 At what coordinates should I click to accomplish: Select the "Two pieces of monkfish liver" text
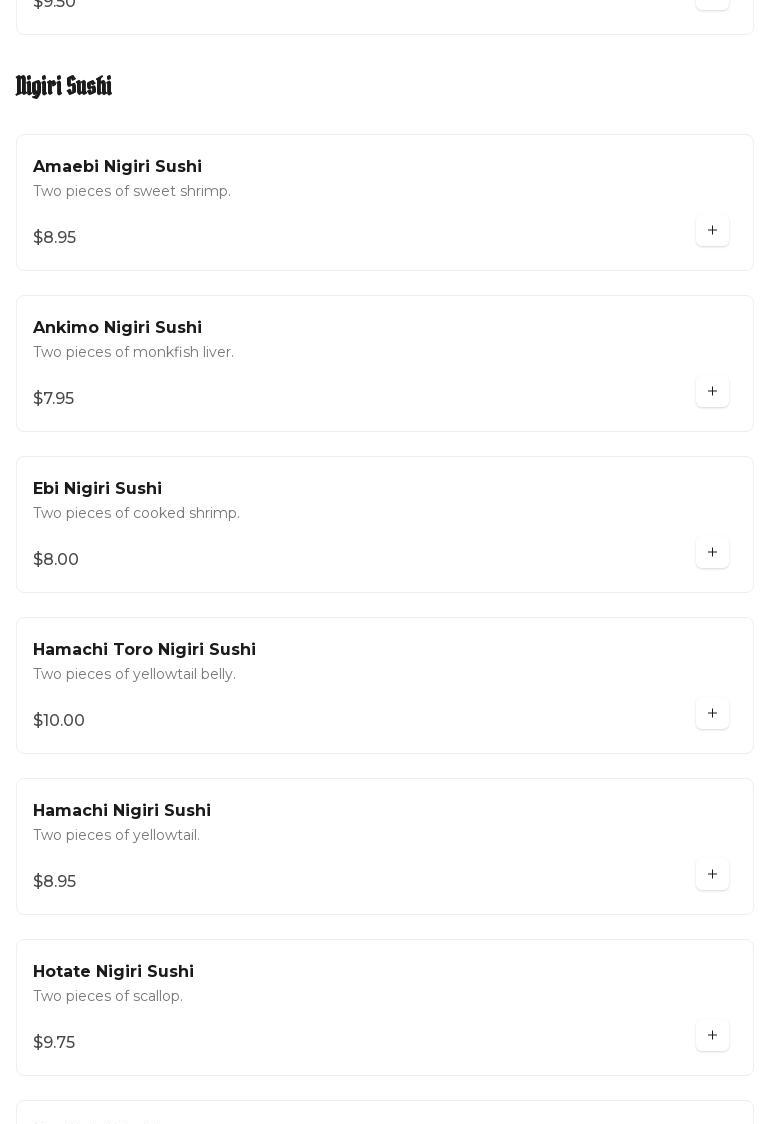133,353
